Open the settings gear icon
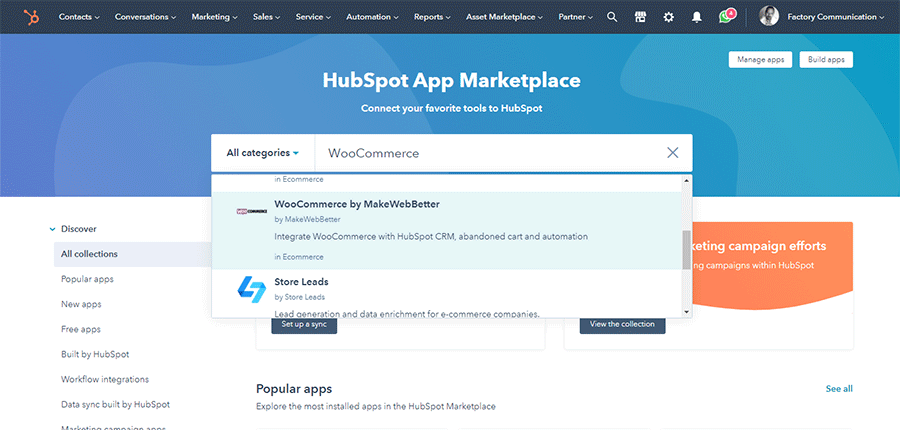The width and height of the screenshot is (900, 430). [x=669, y=17]
